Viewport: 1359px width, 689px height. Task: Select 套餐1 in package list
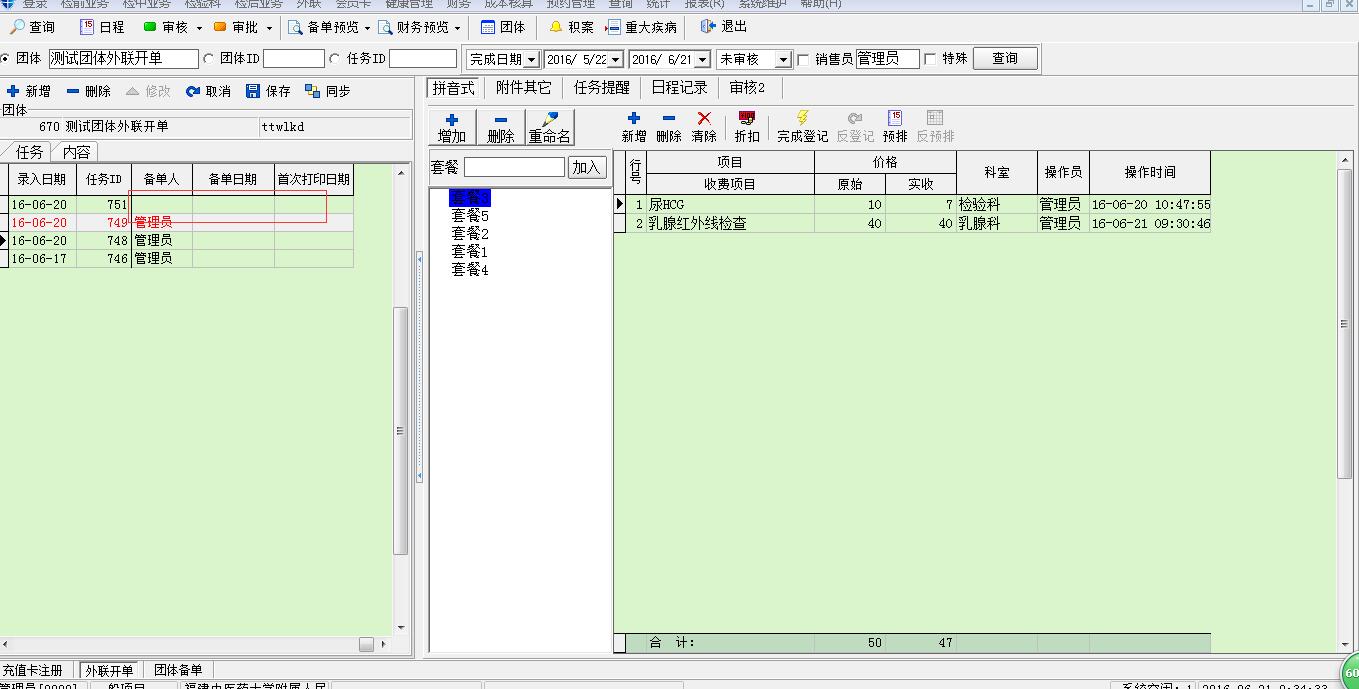[x=470, y=252]
